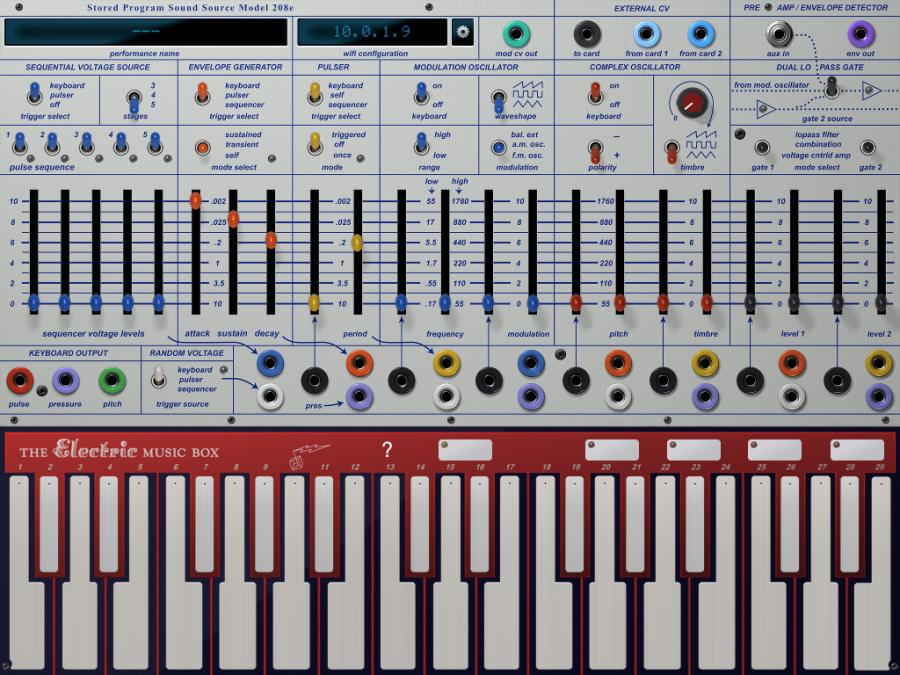Toggle Modulation Oscillator keyboard on/off switch

(x=422, y=94)
